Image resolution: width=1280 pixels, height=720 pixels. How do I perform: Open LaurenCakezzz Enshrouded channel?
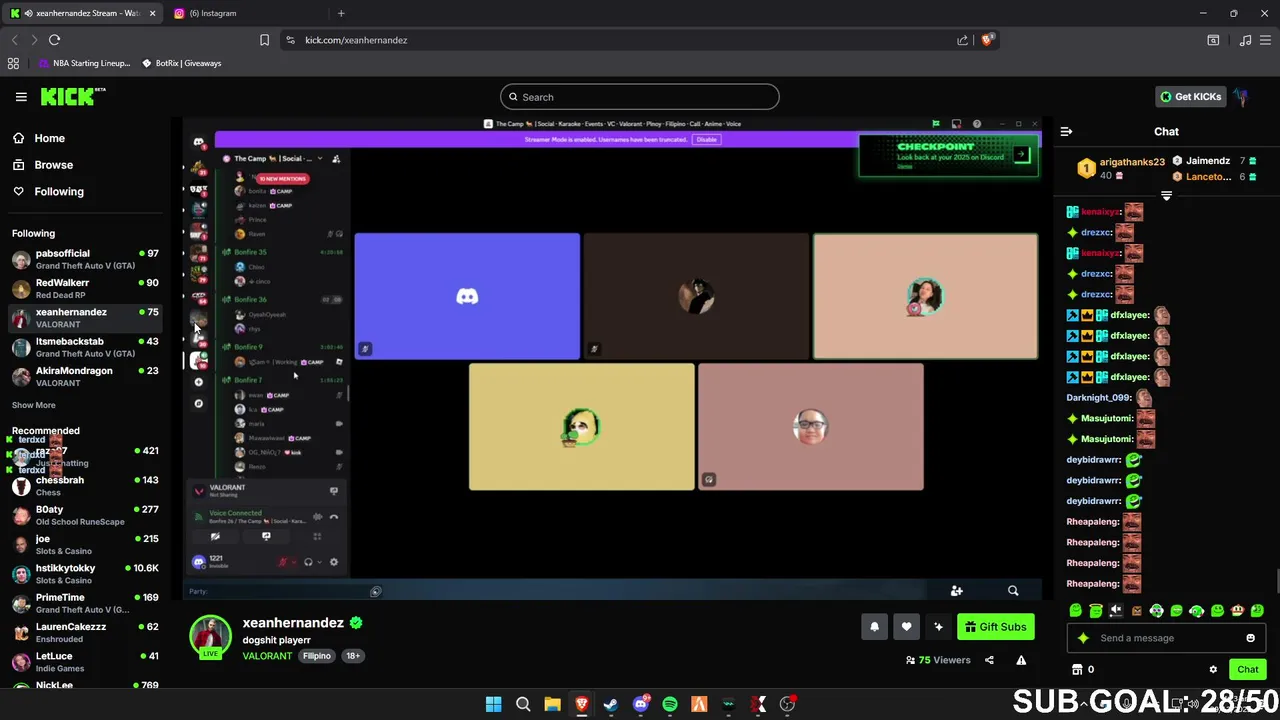point(84,633)
